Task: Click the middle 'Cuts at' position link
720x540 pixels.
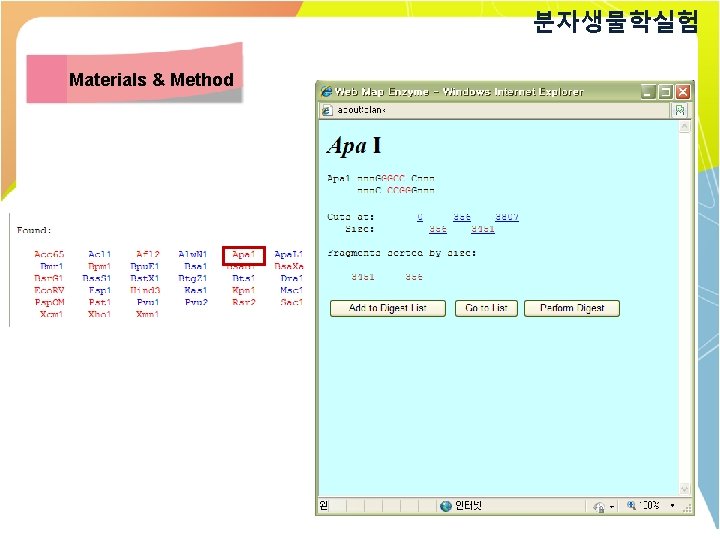Action: [461, 217]
